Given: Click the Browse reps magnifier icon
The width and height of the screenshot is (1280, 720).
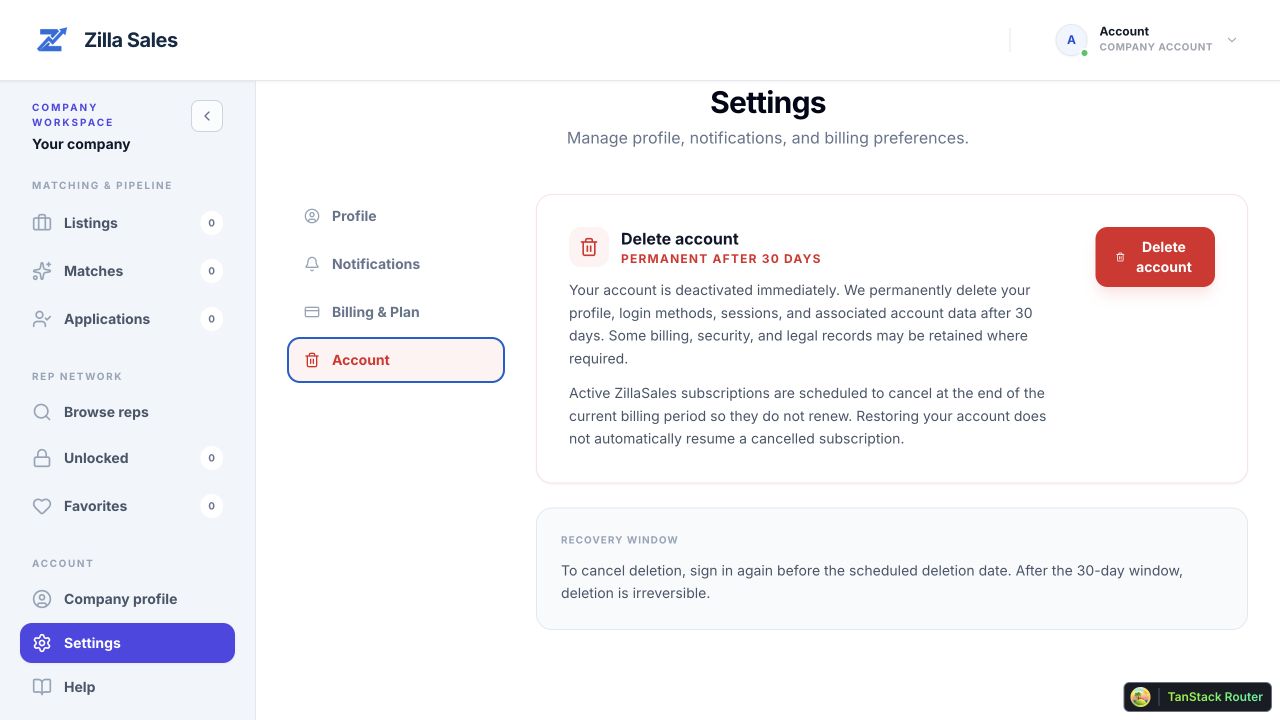Looking at the screenshot, I should coord(42,412).
